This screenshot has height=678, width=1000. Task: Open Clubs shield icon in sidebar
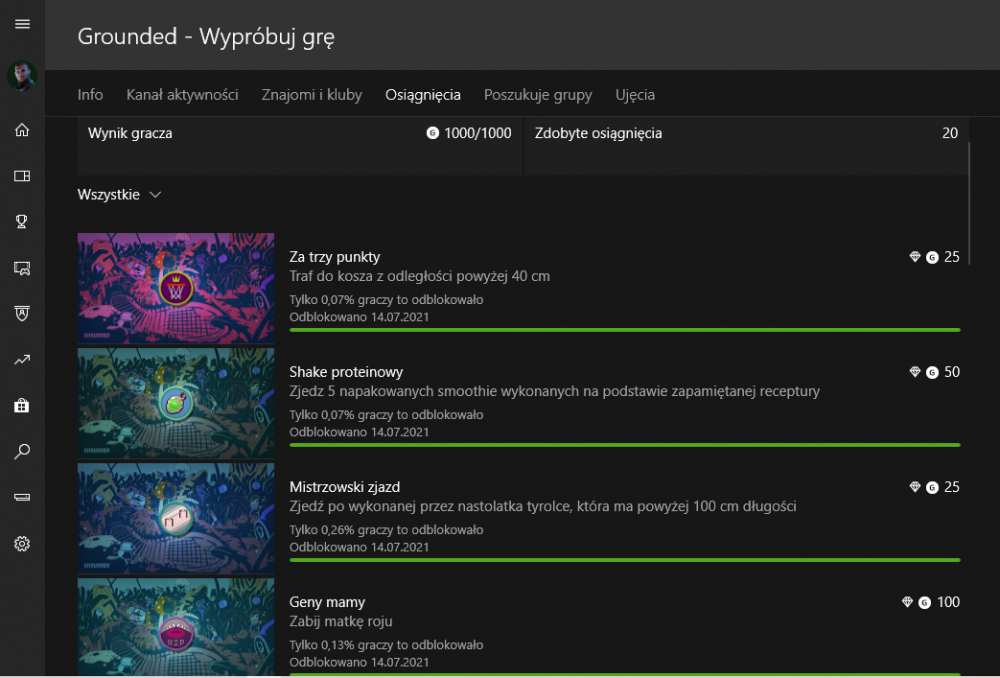pyautogui.click(x=22, y=314)
